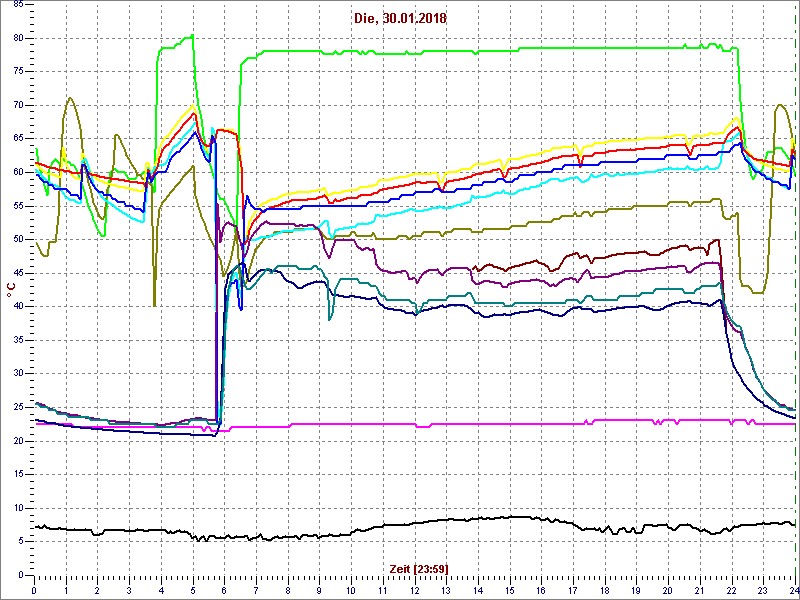
Task: Click the y-axis value 85
Action: [18, 5]
